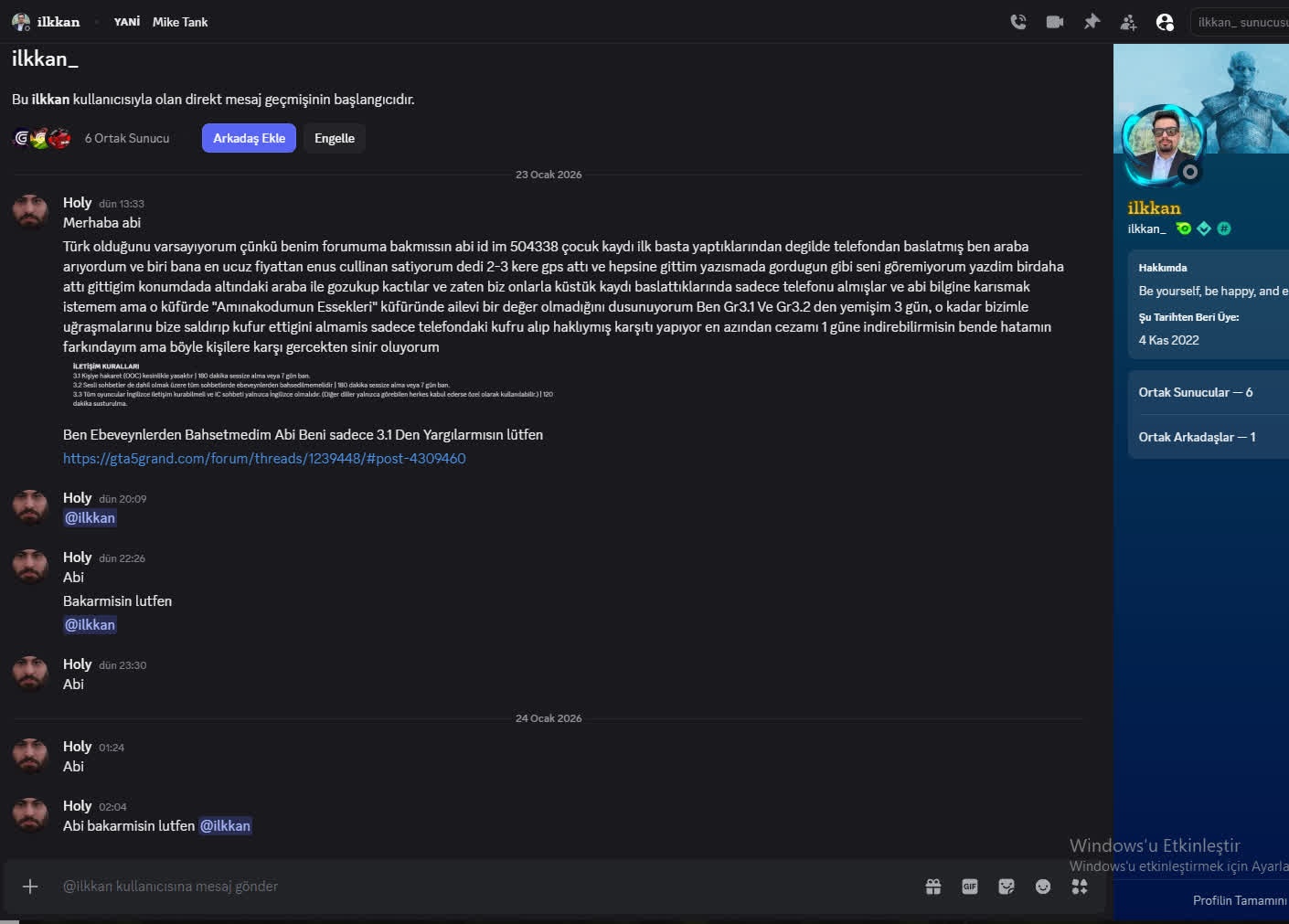The height and width of the screenshot is (924, 1289).
Task: Toggle ilkkan's profile sidebar visibility
Action: point(1165,22)
